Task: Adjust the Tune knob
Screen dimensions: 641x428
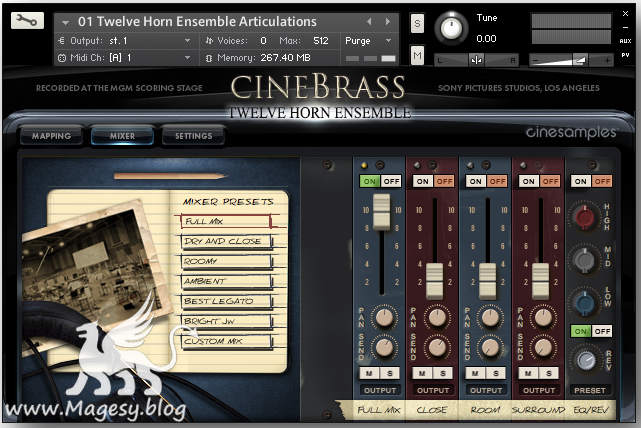Action: pos(451,28)
